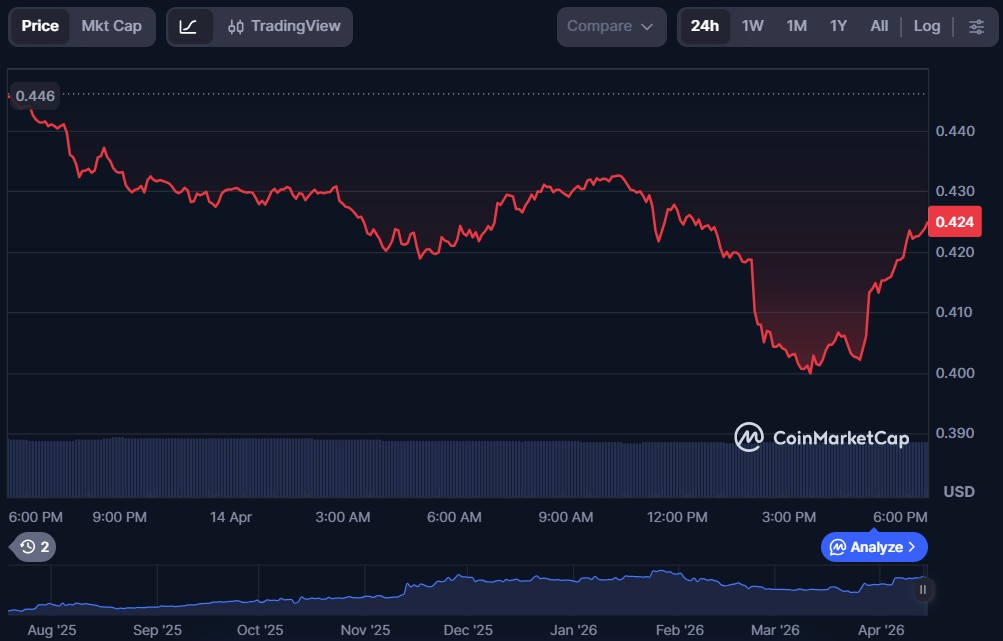Click Dec '25 on the overview timeline
Screen dimensions: 1003x641
468,630
